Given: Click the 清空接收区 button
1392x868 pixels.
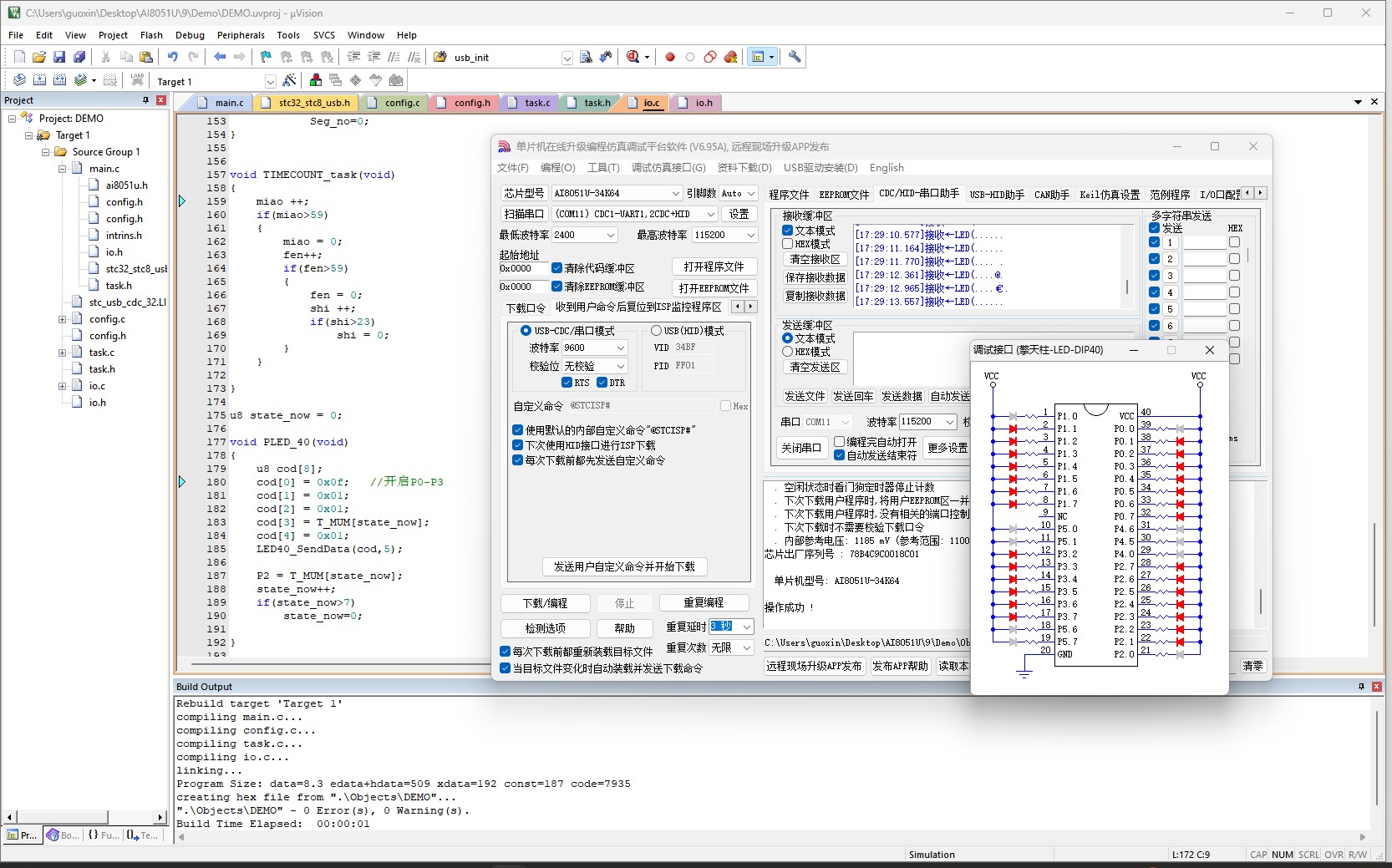Looking at the screenshot, I should pos(815,260).
